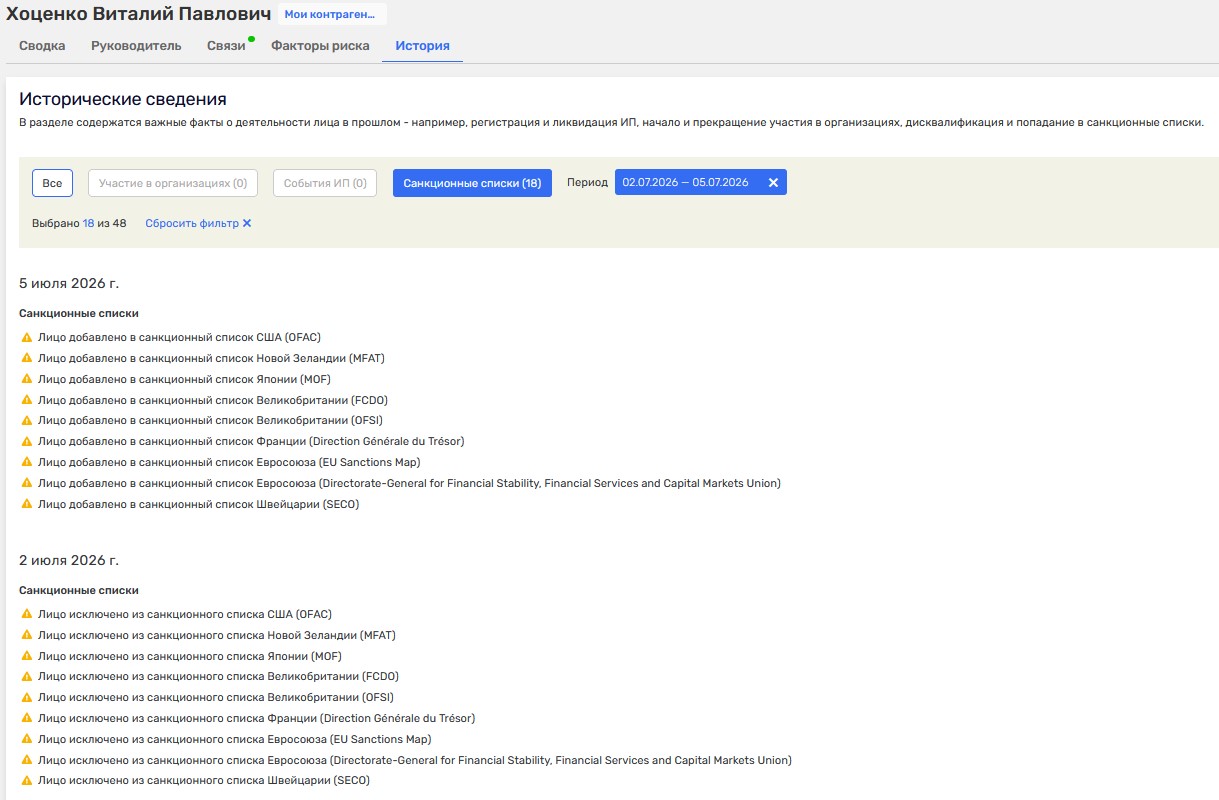Go to the Руководитель tab

pos(136,46)
